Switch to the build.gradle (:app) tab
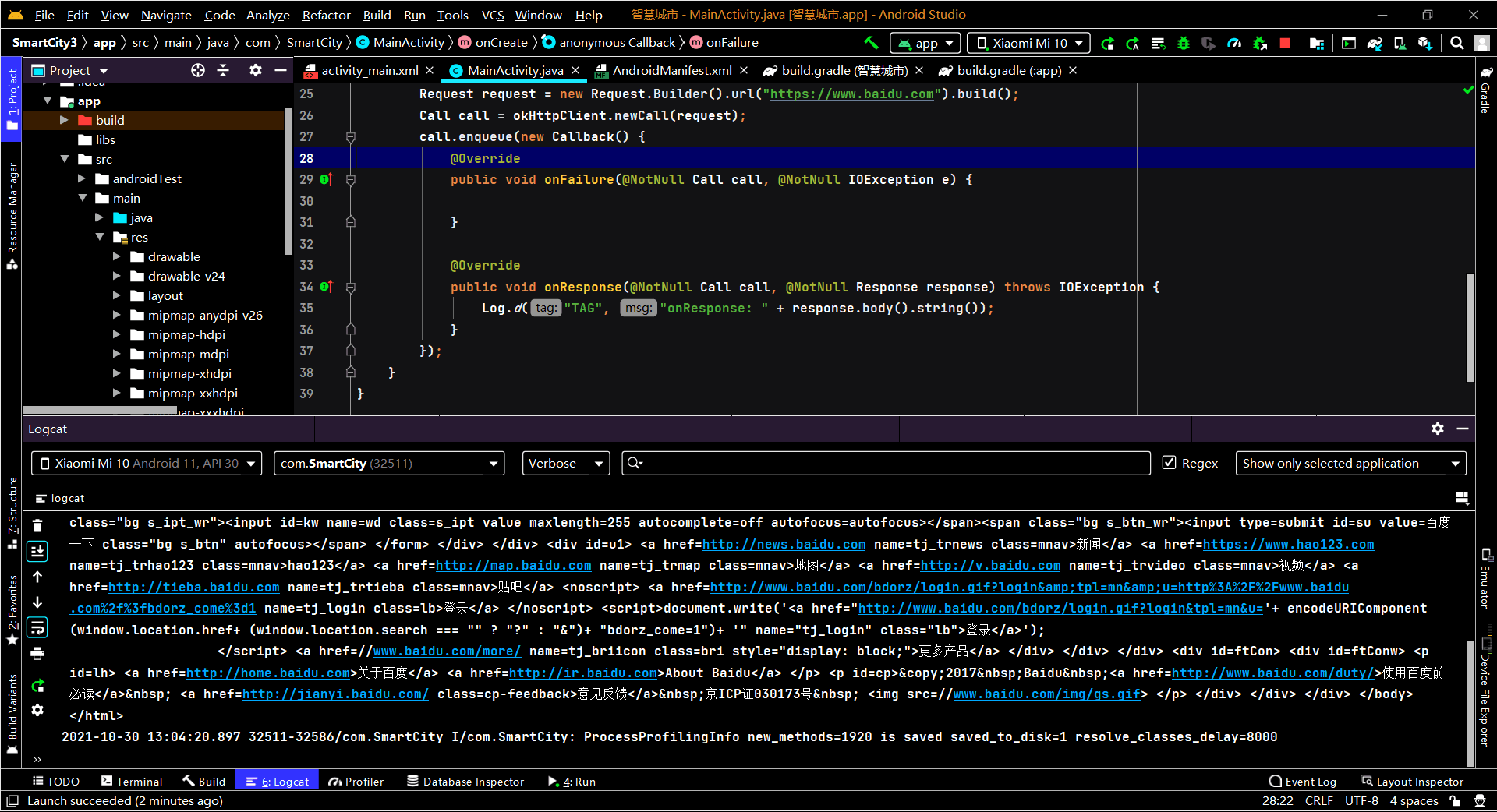The width and height of the screenshot is (1497, 812). click(1009, 70)
